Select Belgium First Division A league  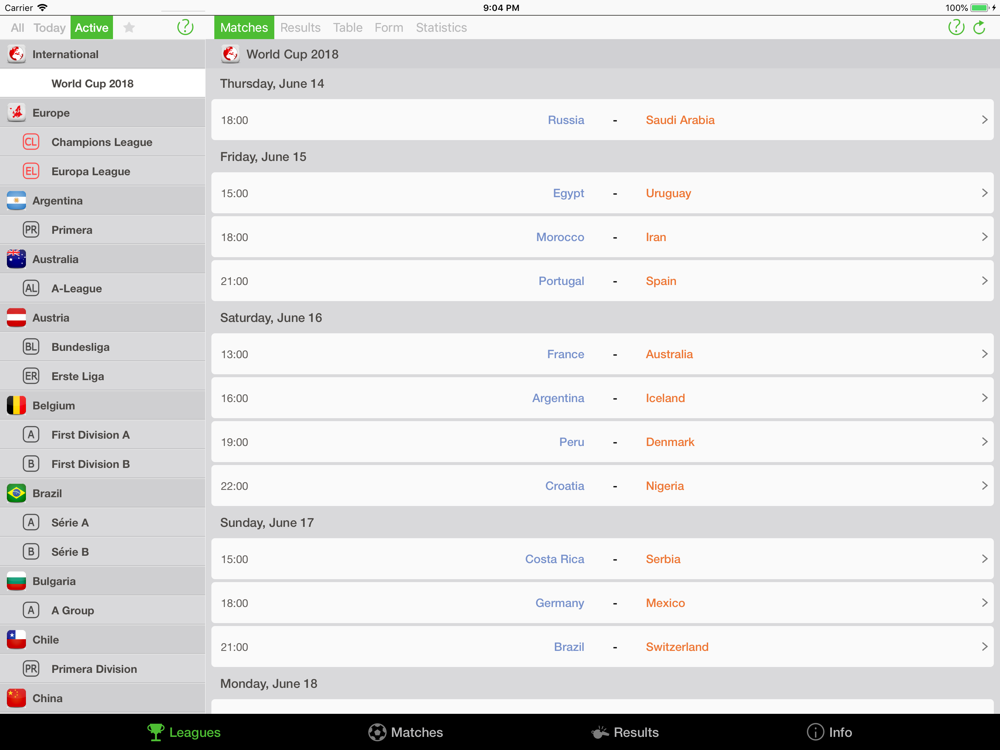coord(103,434)
